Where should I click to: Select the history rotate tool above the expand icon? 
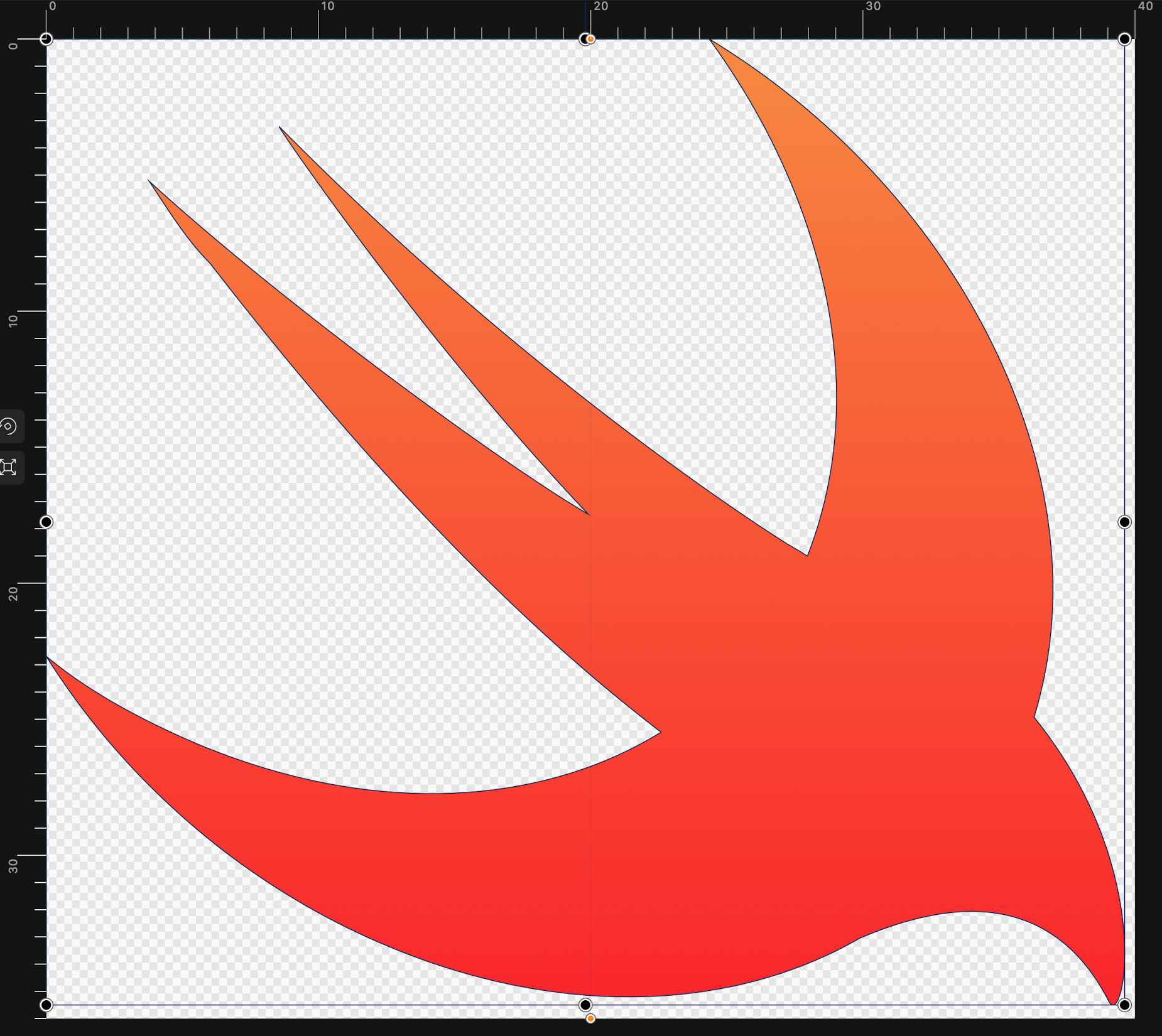(9, 427)
